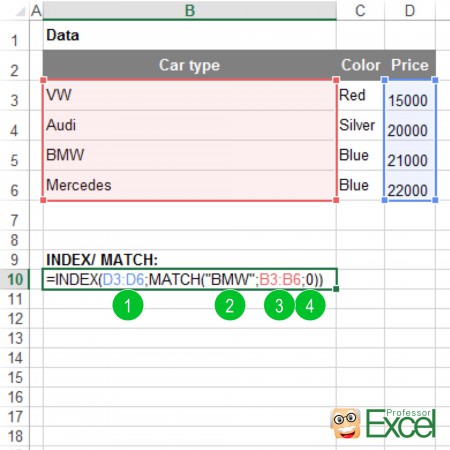This screenshot has width=450, height=450.
Task: Click the Car type header cell
Action: tap(190, 65)
